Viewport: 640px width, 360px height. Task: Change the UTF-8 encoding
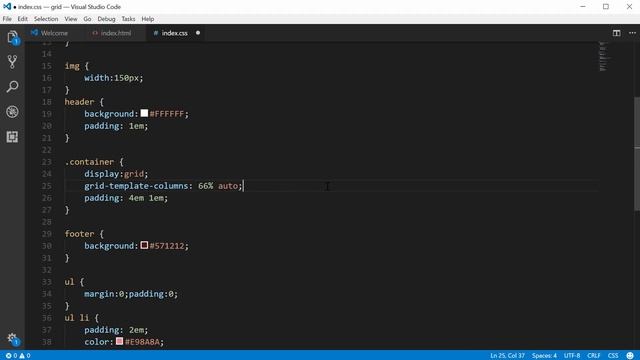coord(572,356)
